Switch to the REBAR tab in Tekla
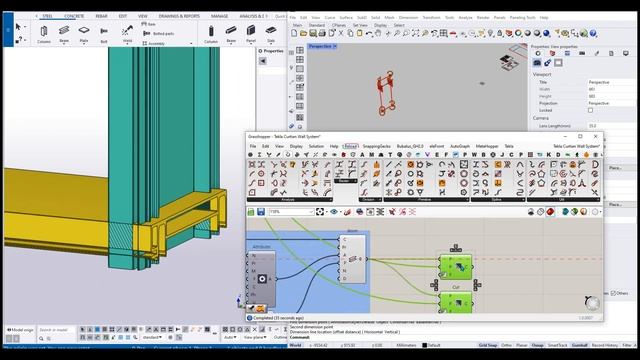Viewport: 640px width, 360px height. (x=101, y=16)
